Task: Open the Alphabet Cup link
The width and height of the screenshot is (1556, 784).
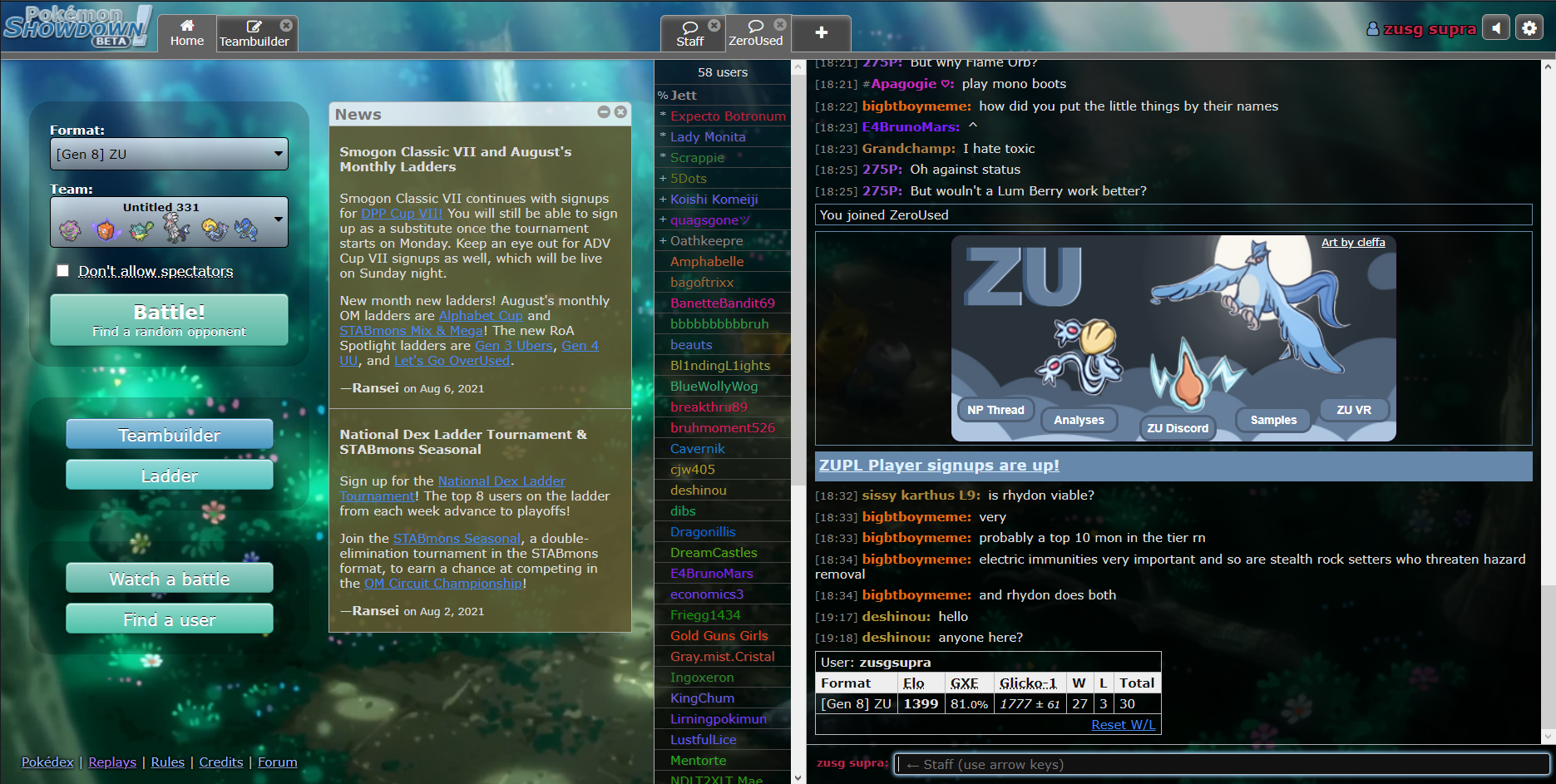Action: point(481,316)
